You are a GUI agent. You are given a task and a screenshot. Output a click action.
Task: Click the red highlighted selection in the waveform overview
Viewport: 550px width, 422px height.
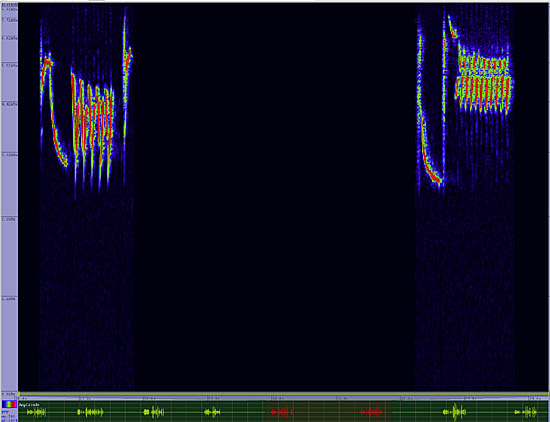[x=328, y=412]
